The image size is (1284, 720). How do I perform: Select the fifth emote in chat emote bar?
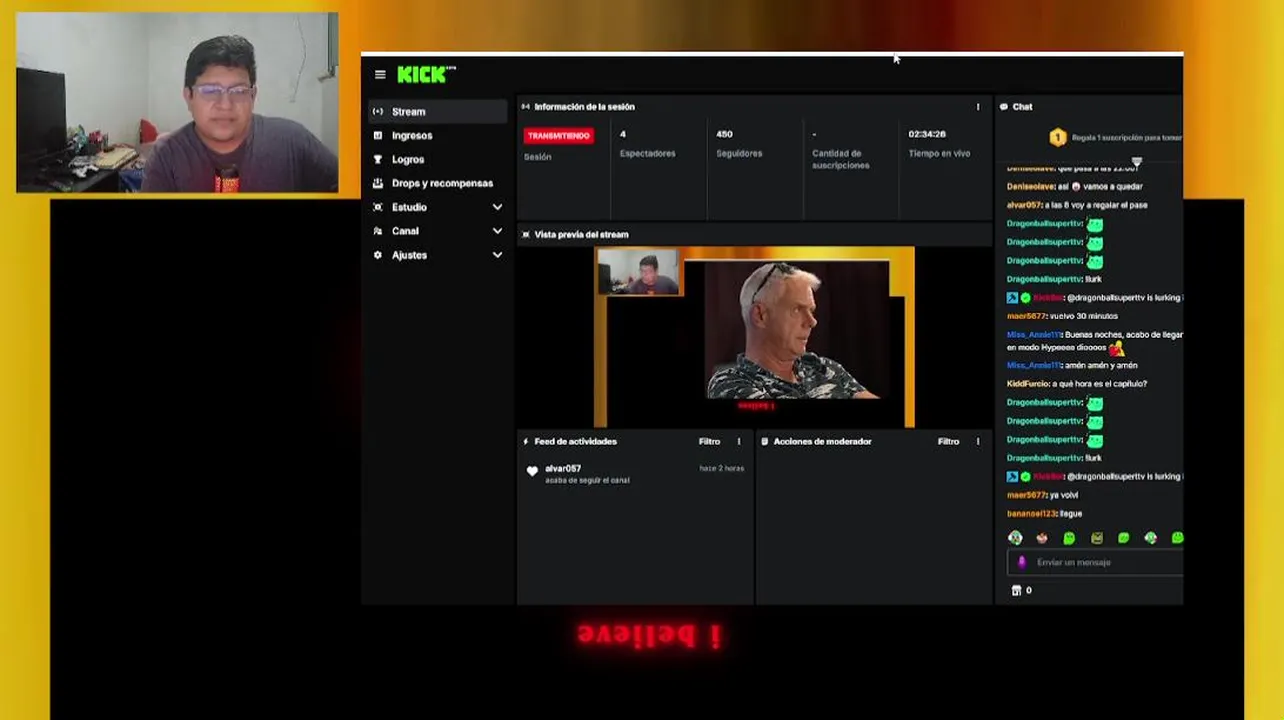click(1123, 538)
